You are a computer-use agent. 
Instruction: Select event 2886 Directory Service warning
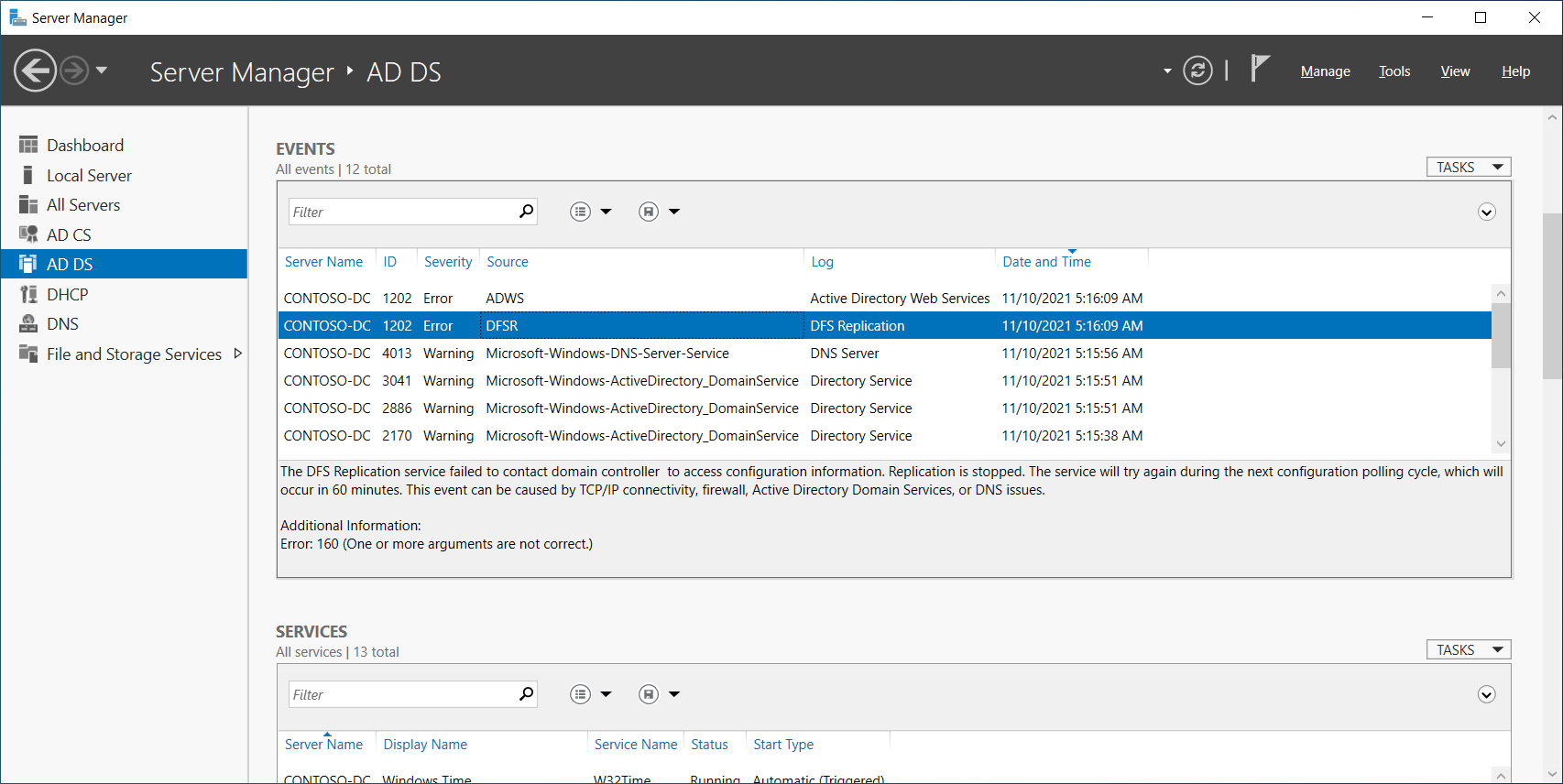tap(885, 408)
